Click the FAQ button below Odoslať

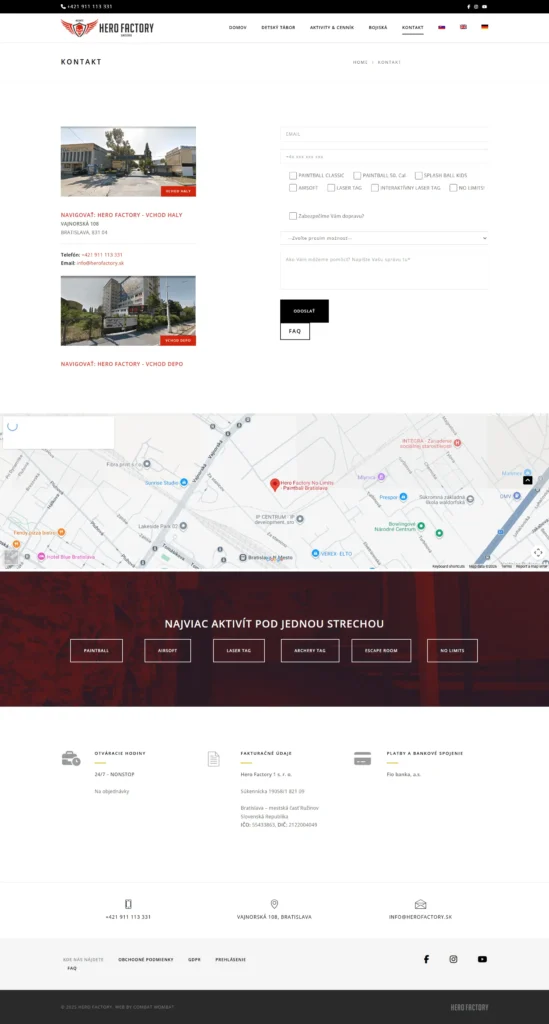point(295,331)
